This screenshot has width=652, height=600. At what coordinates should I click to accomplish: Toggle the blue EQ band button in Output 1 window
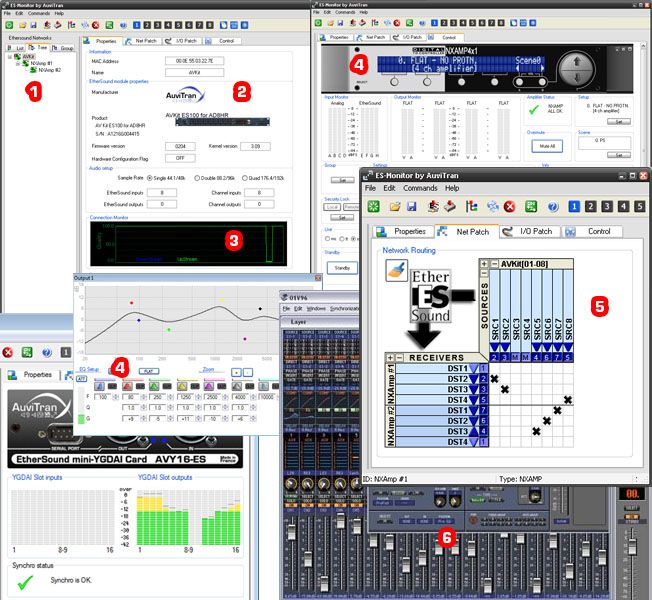pyautogui.click(x=99, y=386)
